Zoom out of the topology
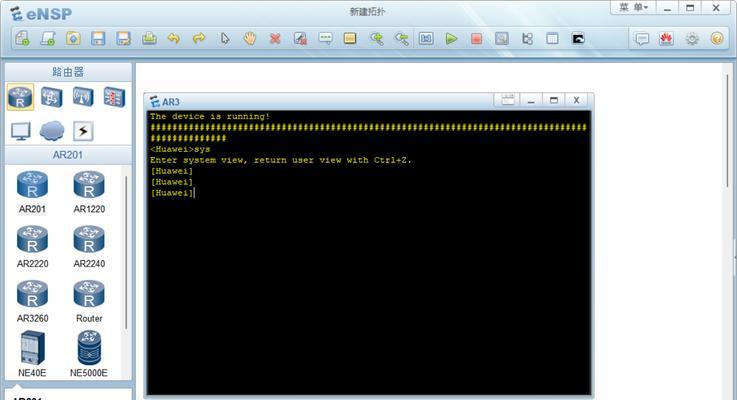The width and height of the screenshot is (737, 400). click(401, 38)
